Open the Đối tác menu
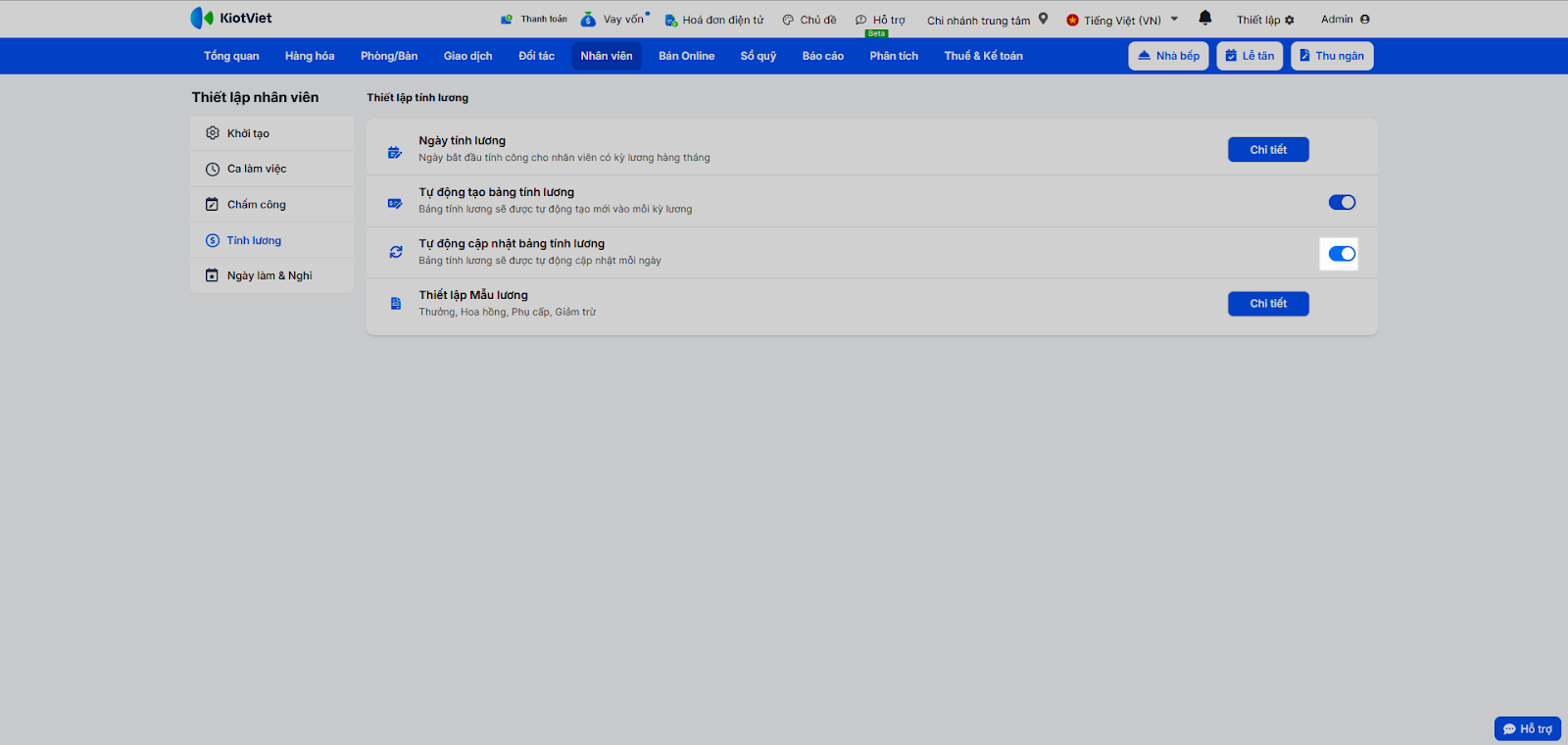The height and width of the screenshot is (745, 1568). (x=536, y=56)
